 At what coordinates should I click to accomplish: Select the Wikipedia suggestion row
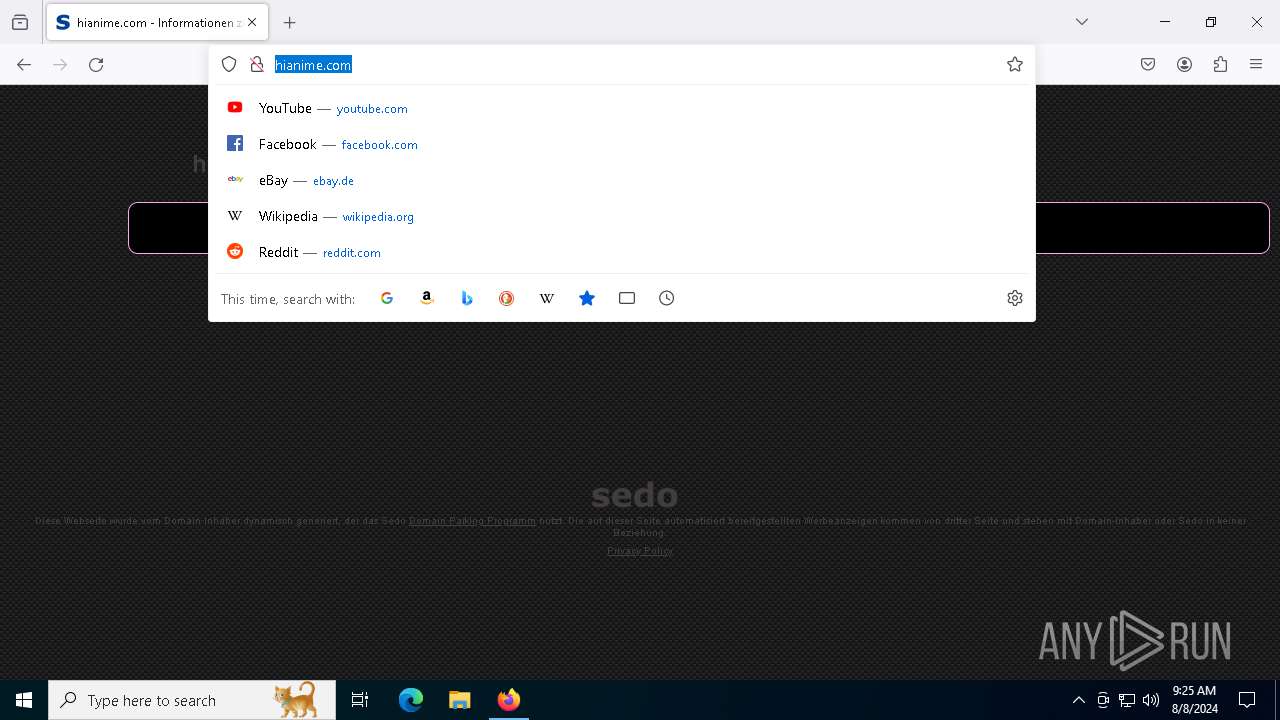click(622, 216)
